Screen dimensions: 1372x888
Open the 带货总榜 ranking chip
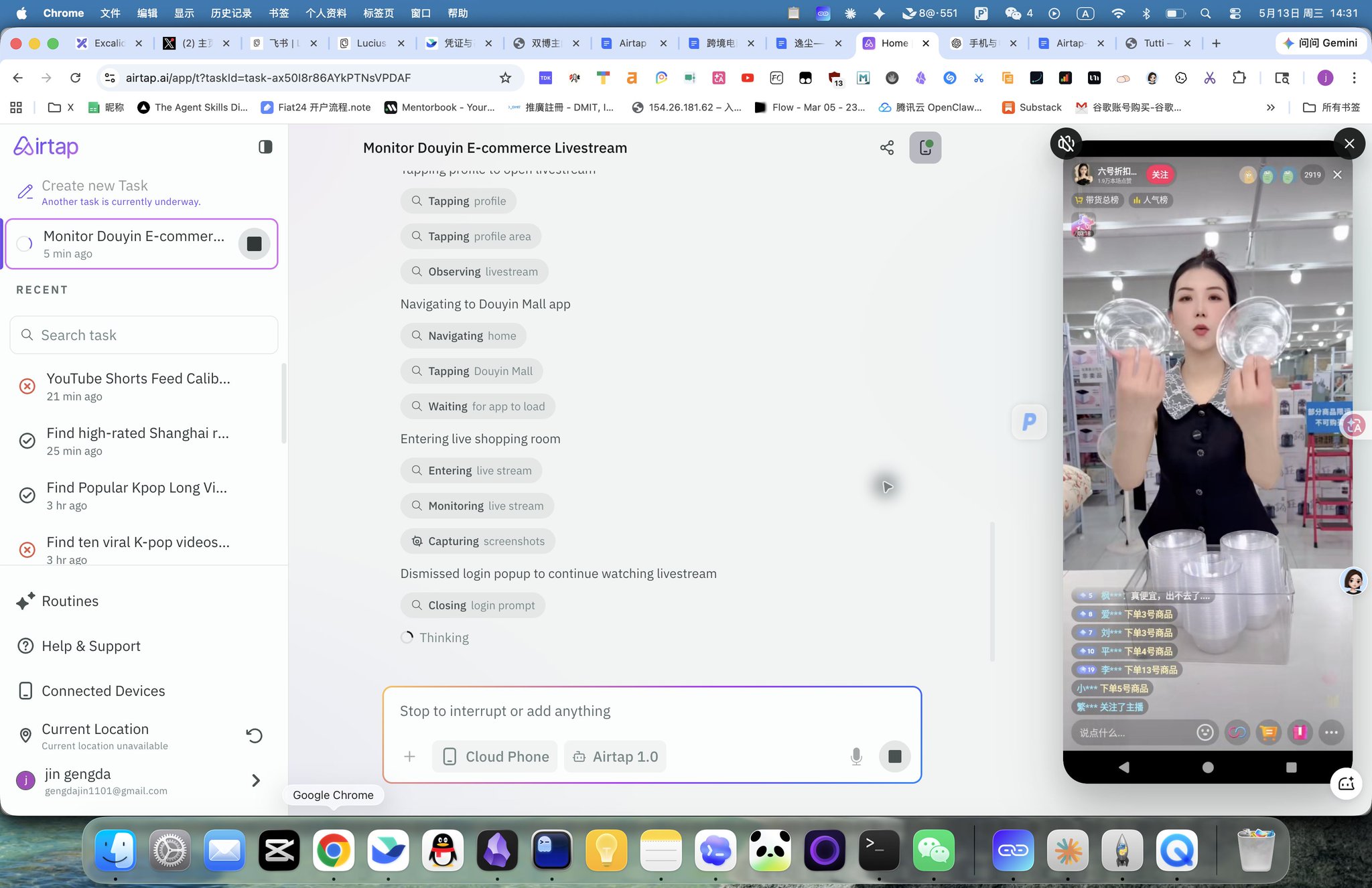(1097, 200)
